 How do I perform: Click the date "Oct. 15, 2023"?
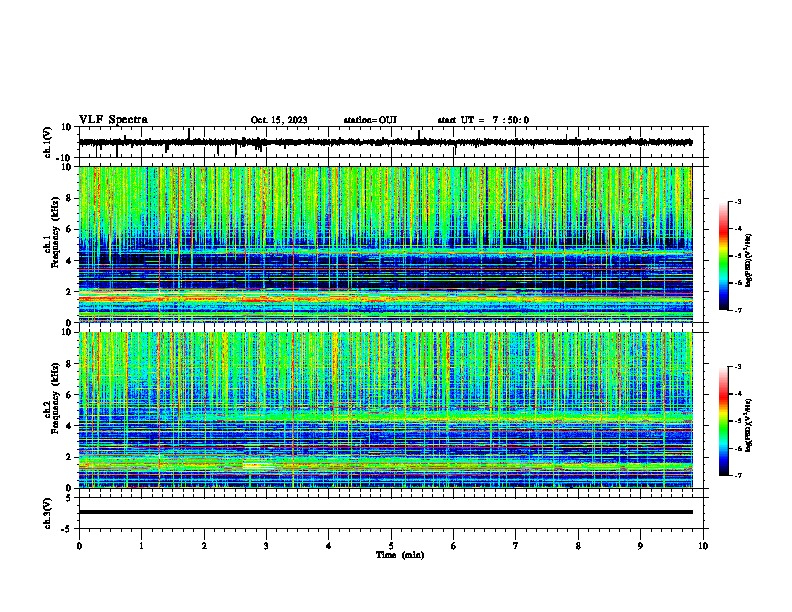click(279, 120)
